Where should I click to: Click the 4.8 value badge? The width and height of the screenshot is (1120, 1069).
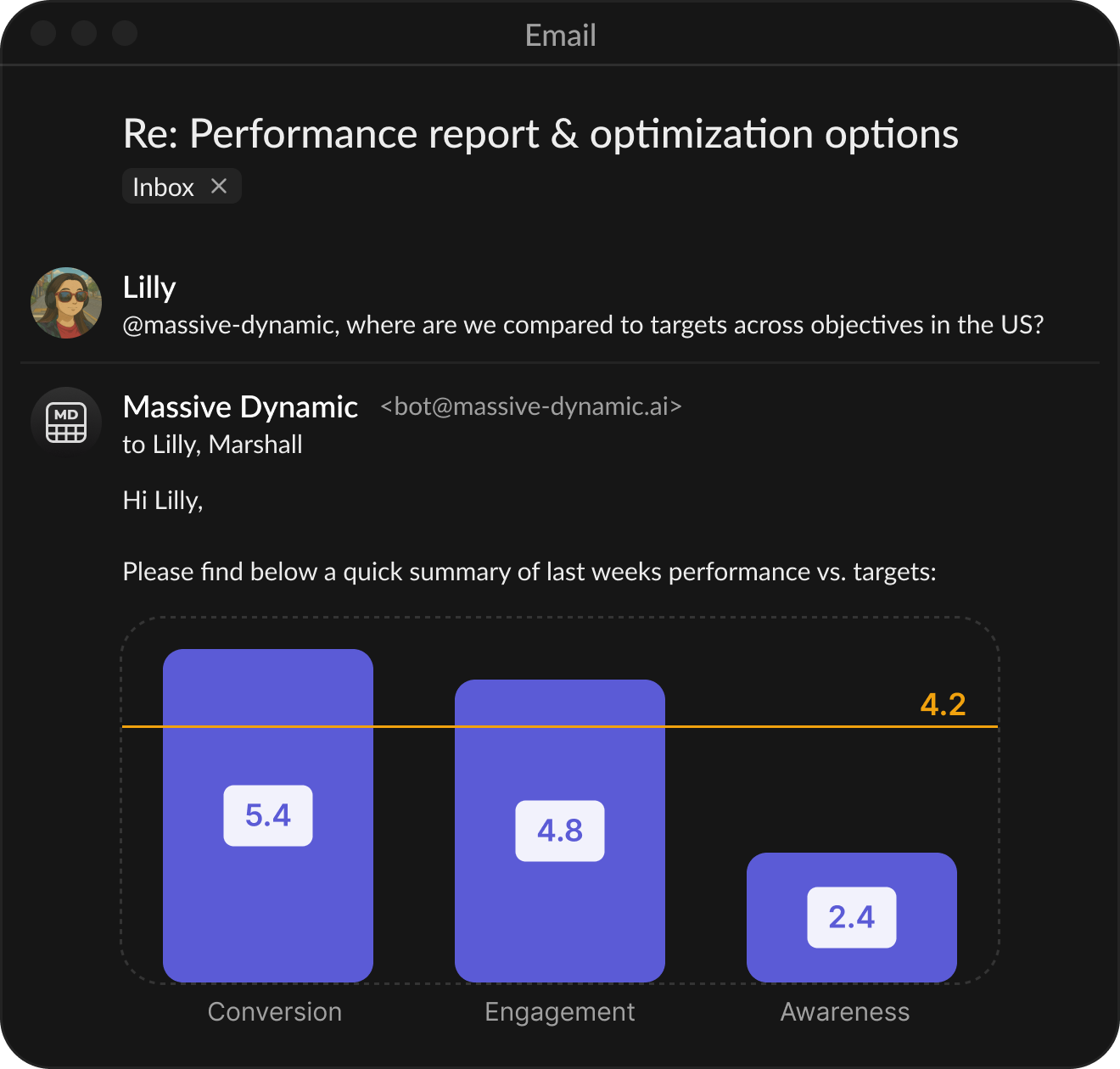pyautogui.click(x=560, y=831)
